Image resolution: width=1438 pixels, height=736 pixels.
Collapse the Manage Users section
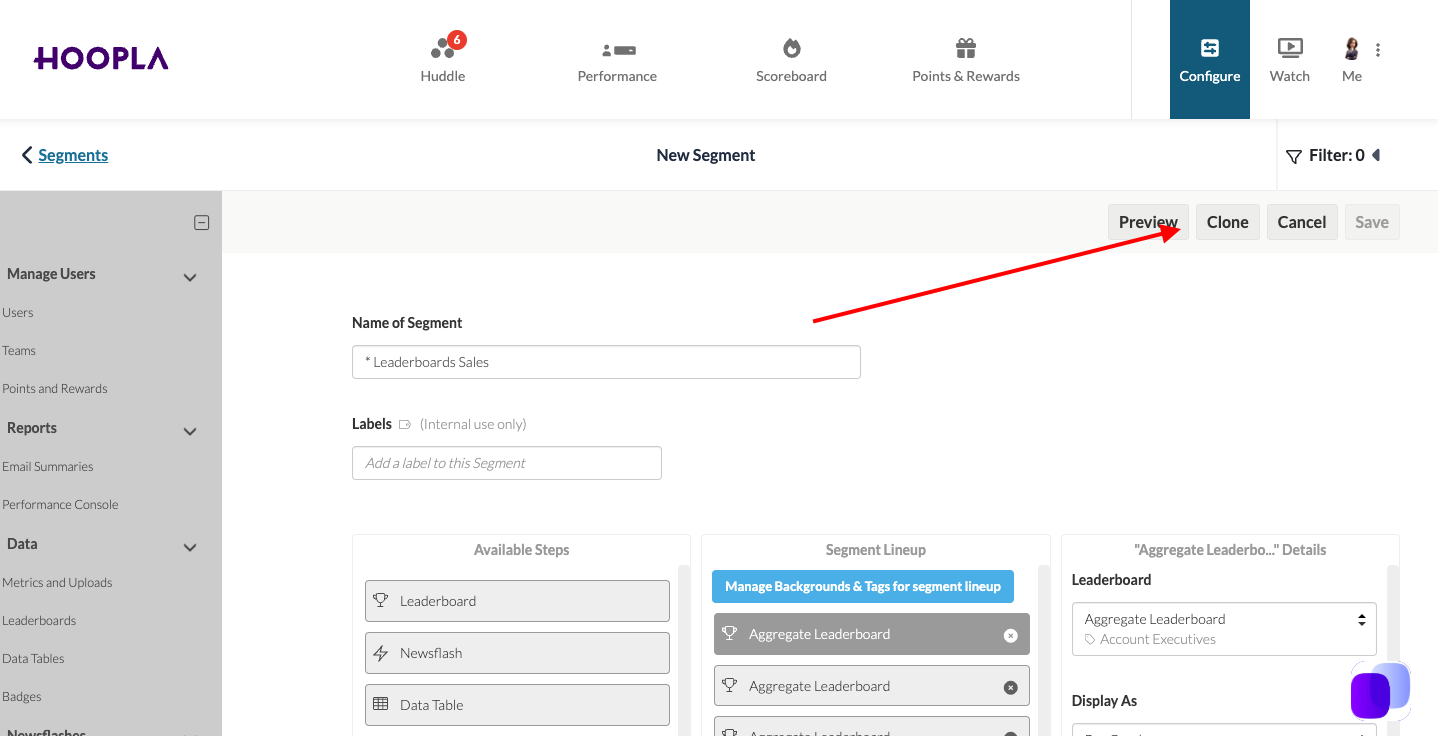[x=190, y=277]
